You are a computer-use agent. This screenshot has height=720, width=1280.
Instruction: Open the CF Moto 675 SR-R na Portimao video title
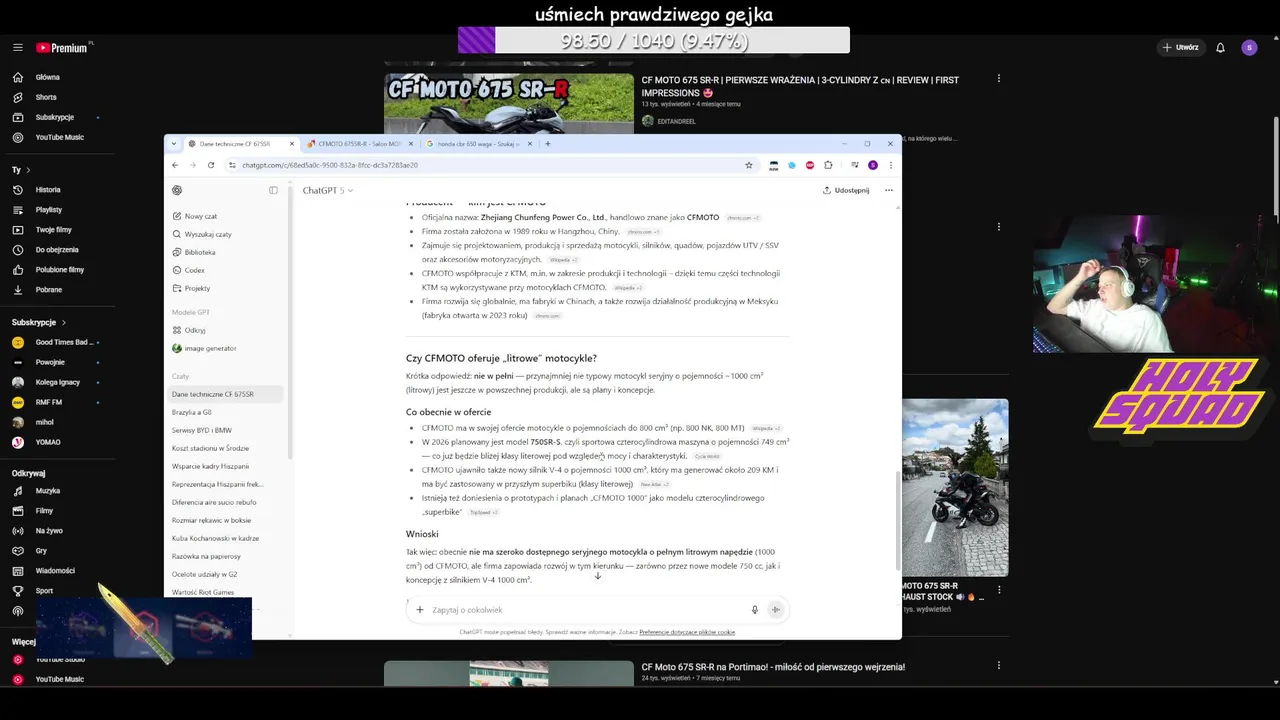(773, 667)
